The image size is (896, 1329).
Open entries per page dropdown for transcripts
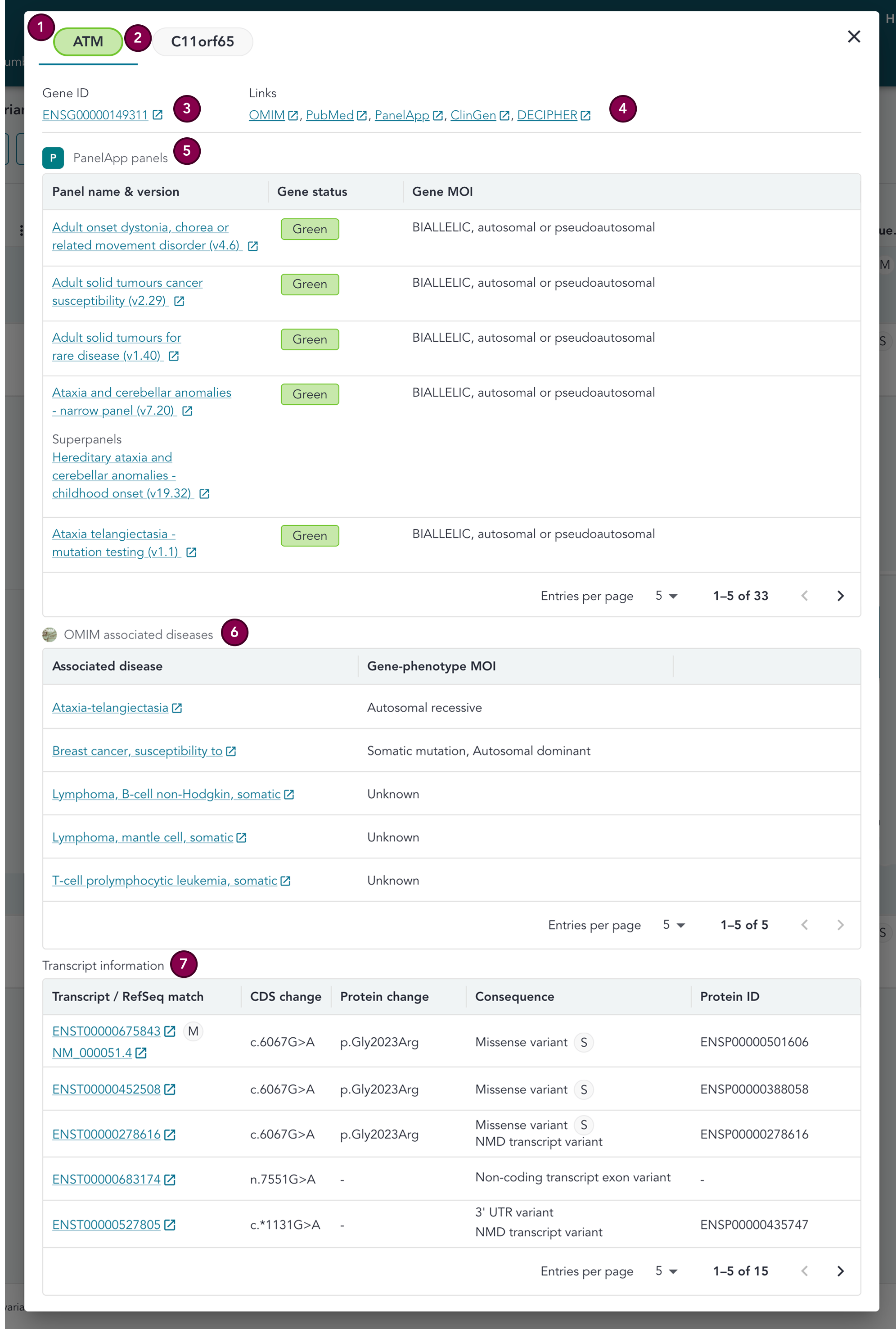[666, 1270]
